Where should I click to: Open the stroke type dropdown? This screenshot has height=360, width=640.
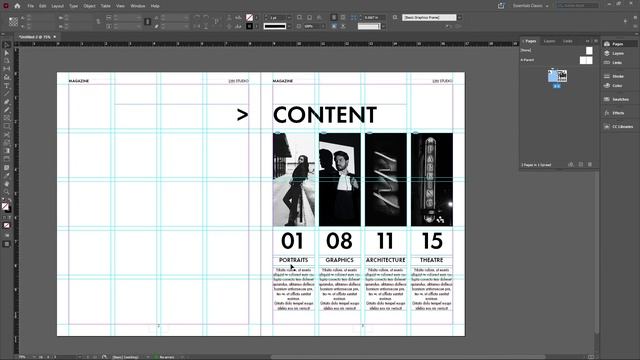coord(289,26)
